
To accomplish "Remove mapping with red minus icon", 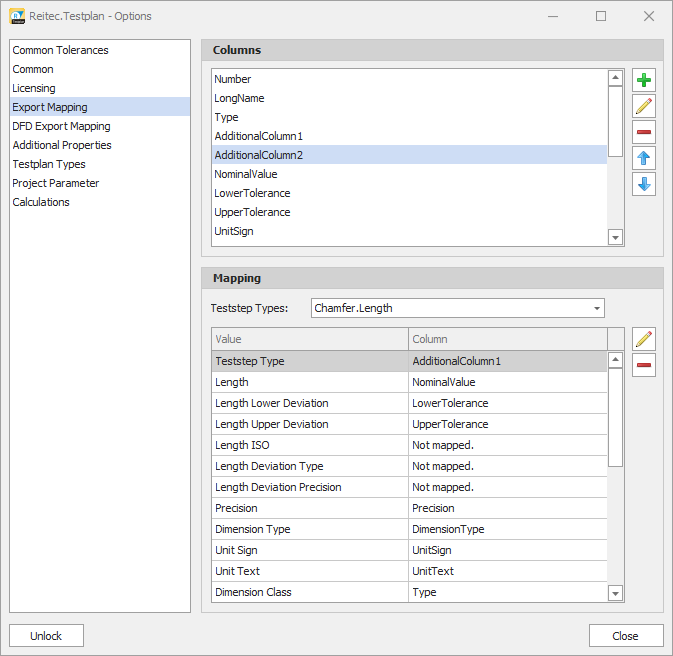I will click(x=644, y=366).
